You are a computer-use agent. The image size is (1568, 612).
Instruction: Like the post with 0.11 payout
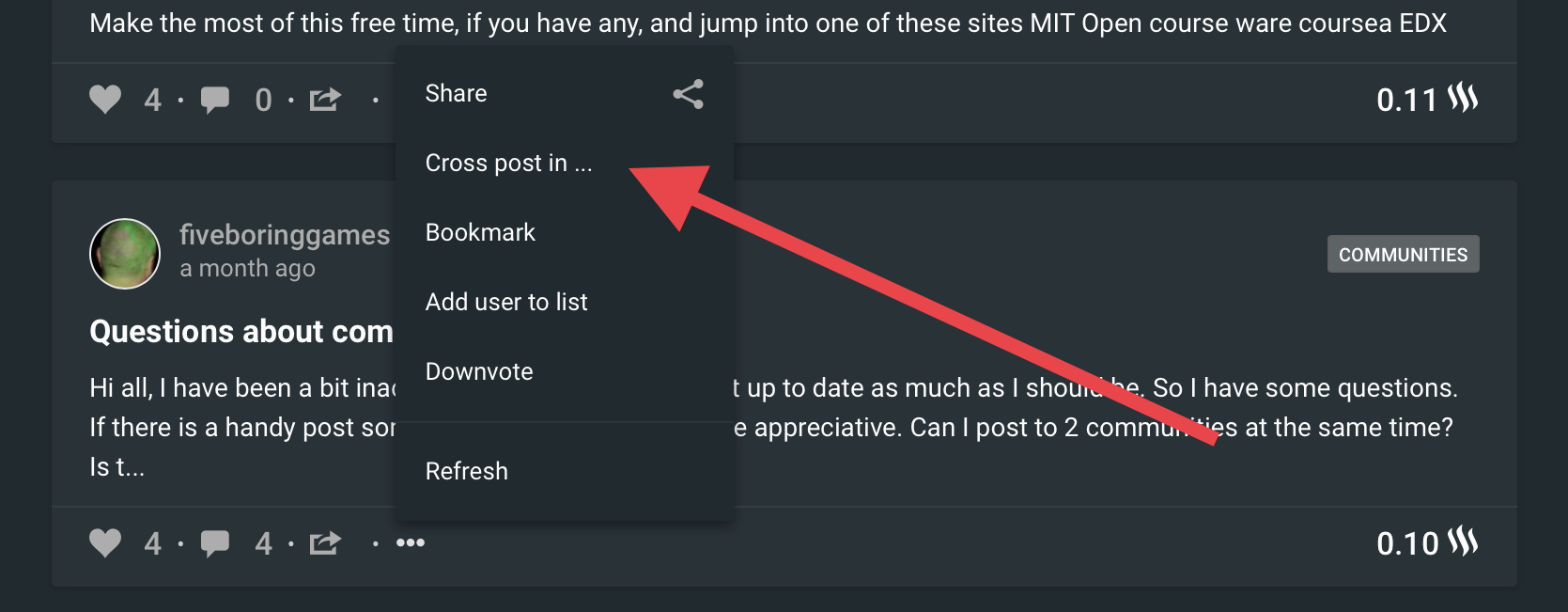pyautogui.click(x=105, y=99)
